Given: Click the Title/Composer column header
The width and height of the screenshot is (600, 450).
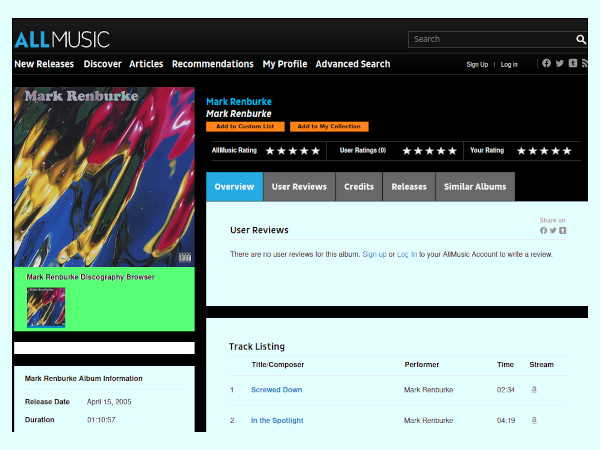Looking at the screenshot, I should pos(278,365).
